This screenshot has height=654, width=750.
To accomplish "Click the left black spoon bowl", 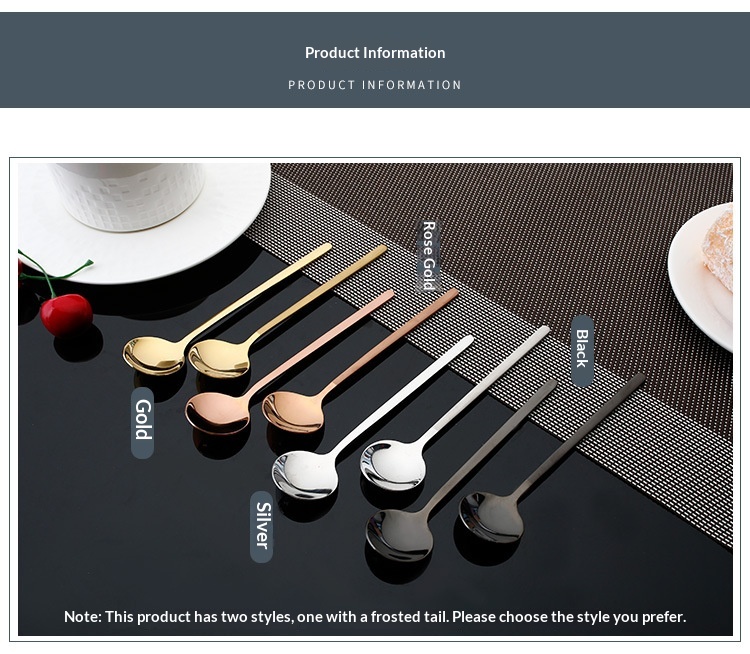I will (x=400, y=535).
